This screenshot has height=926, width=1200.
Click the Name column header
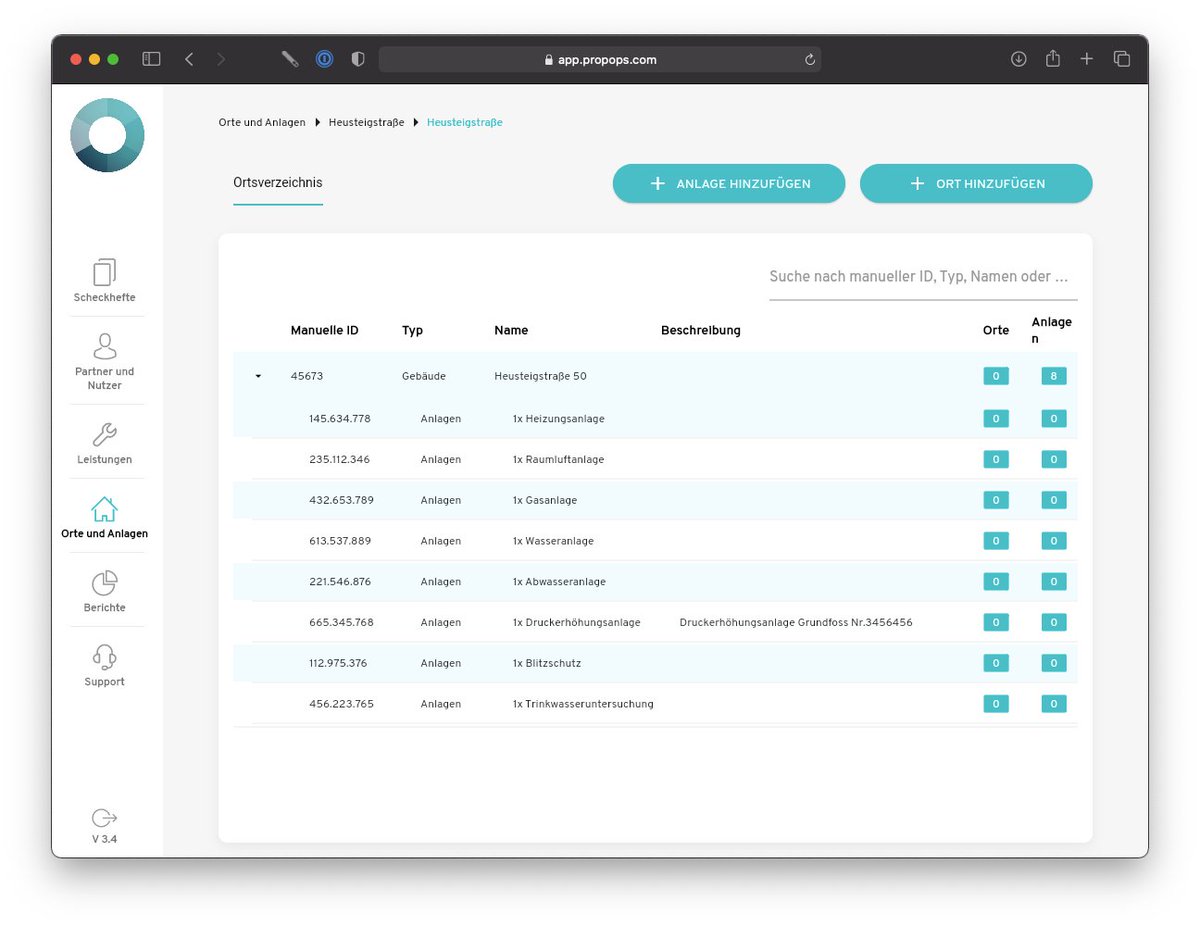pos(511,330)
